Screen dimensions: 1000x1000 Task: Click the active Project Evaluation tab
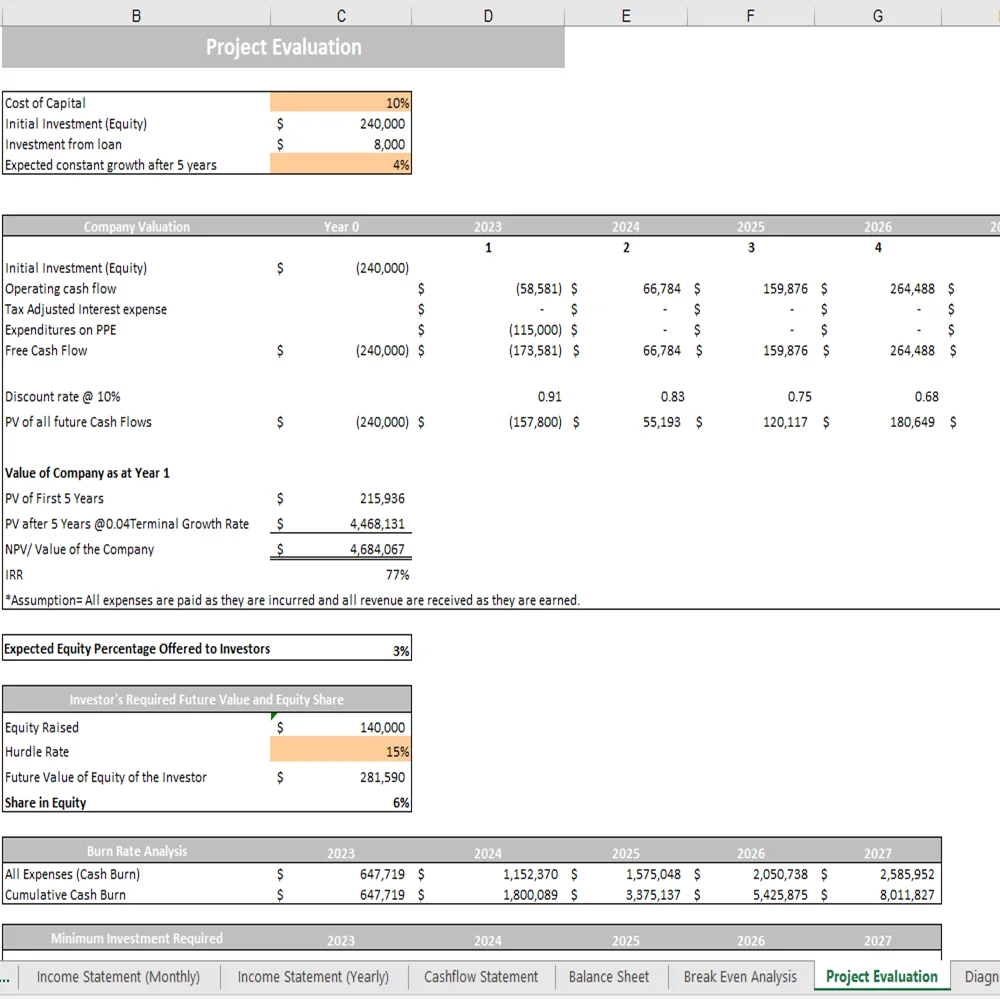pyautogui.click(x=881, y=976)
